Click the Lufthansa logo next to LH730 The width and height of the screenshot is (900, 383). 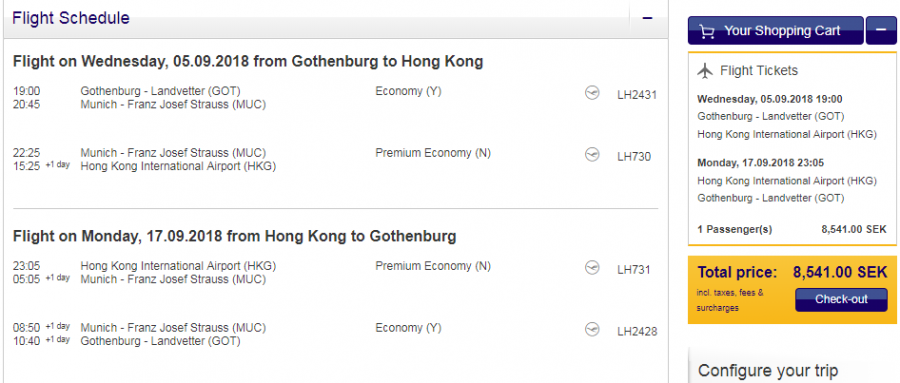592,155
